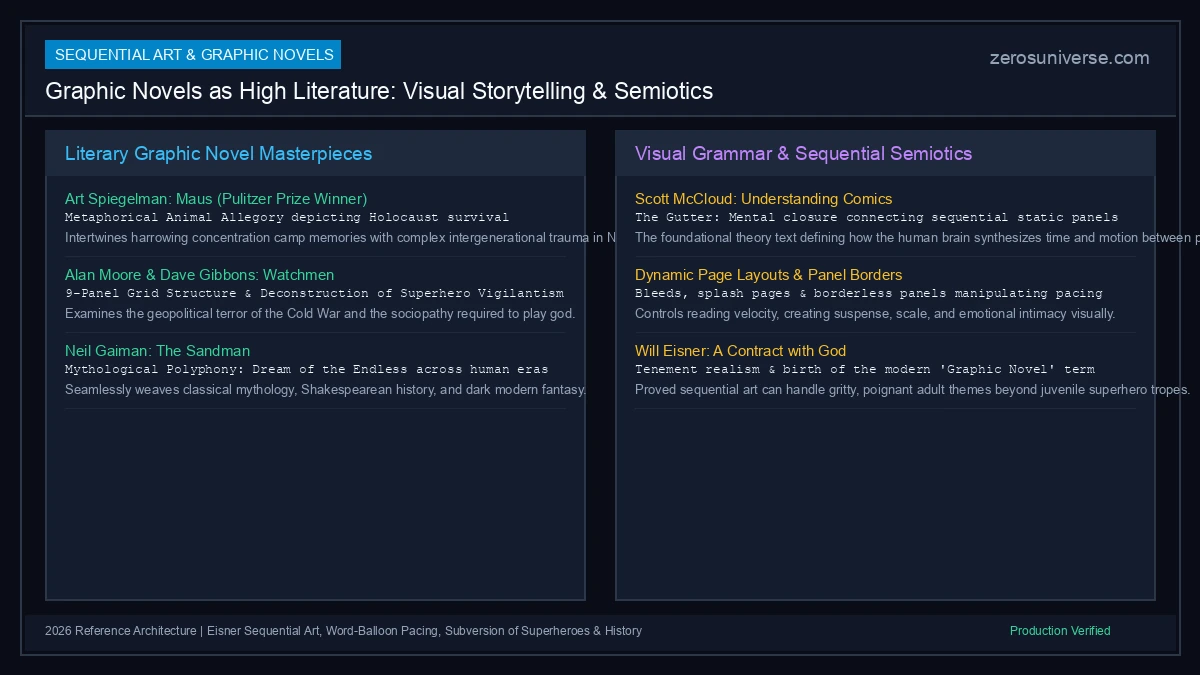Open Neil Gaiman: The Sandman title
The image size is (1200, 675).
[158, 351]
